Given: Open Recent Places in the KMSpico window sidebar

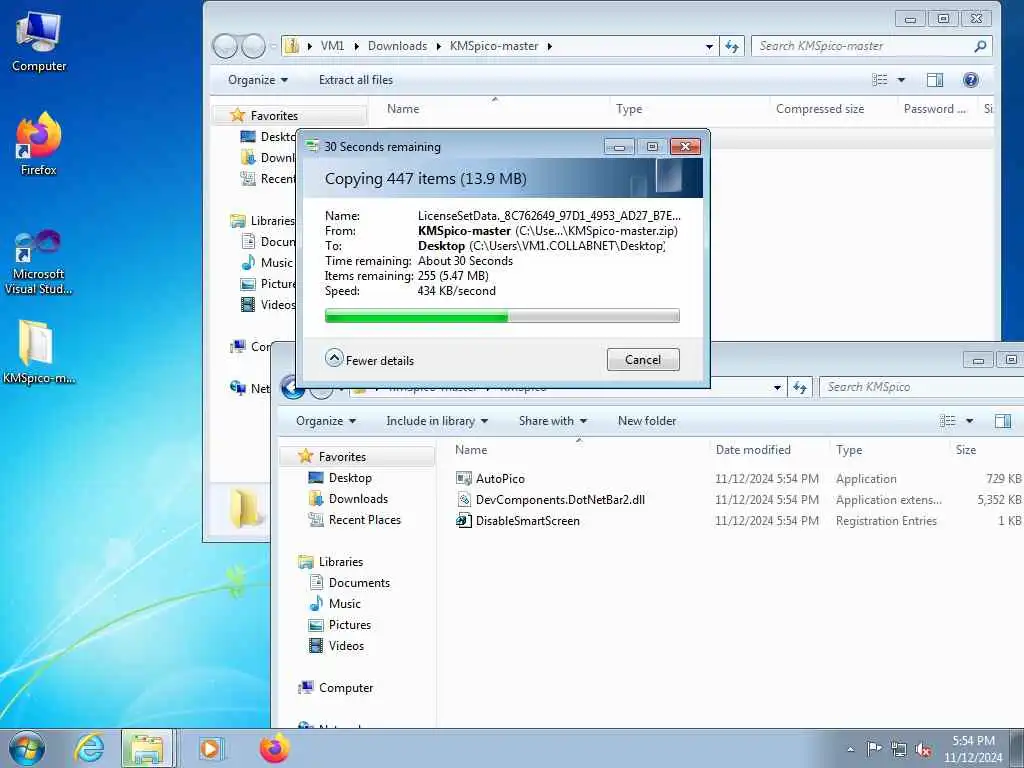Looking at the screenshot, I should 364,519.
